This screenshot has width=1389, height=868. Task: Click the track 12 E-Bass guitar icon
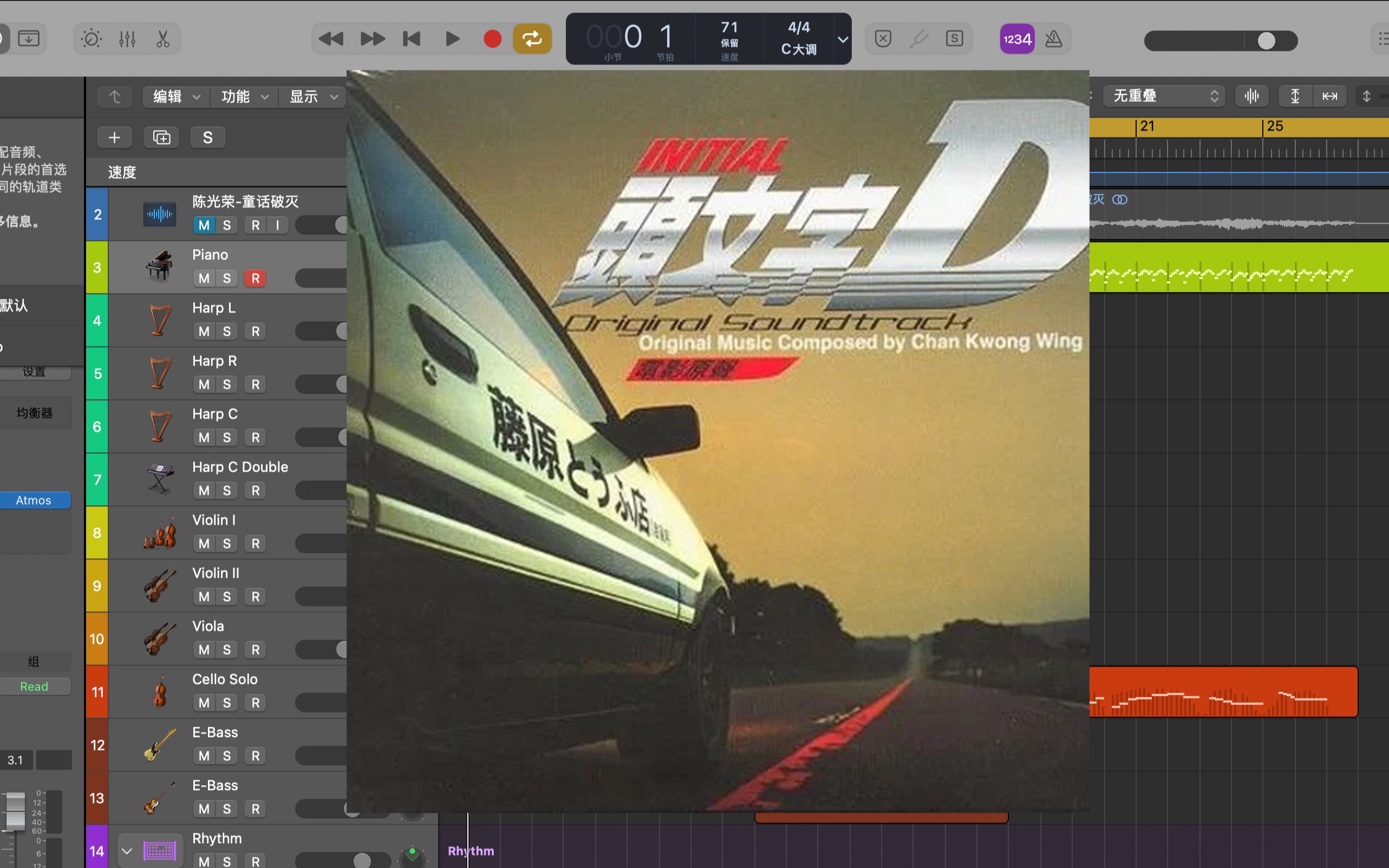pyautogui.click(x=160, y=745)
